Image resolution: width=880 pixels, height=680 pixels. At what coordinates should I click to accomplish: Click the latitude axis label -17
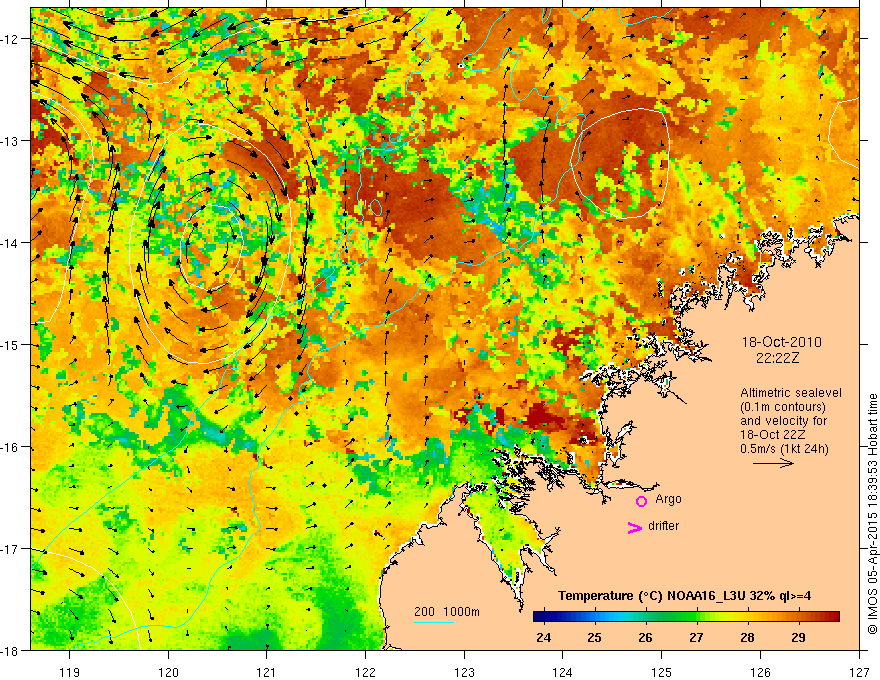tap(10, 549)
